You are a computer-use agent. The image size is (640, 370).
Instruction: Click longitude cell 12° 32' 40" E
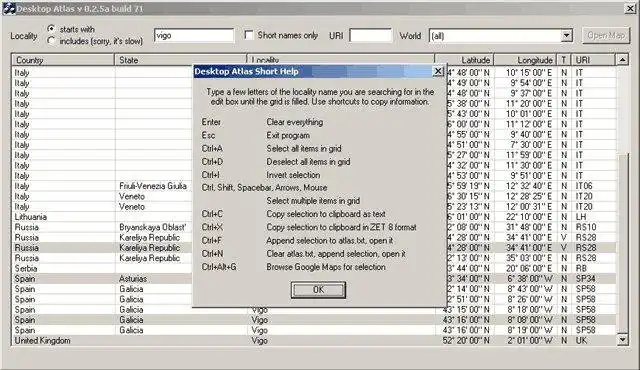tap(529, 186)
